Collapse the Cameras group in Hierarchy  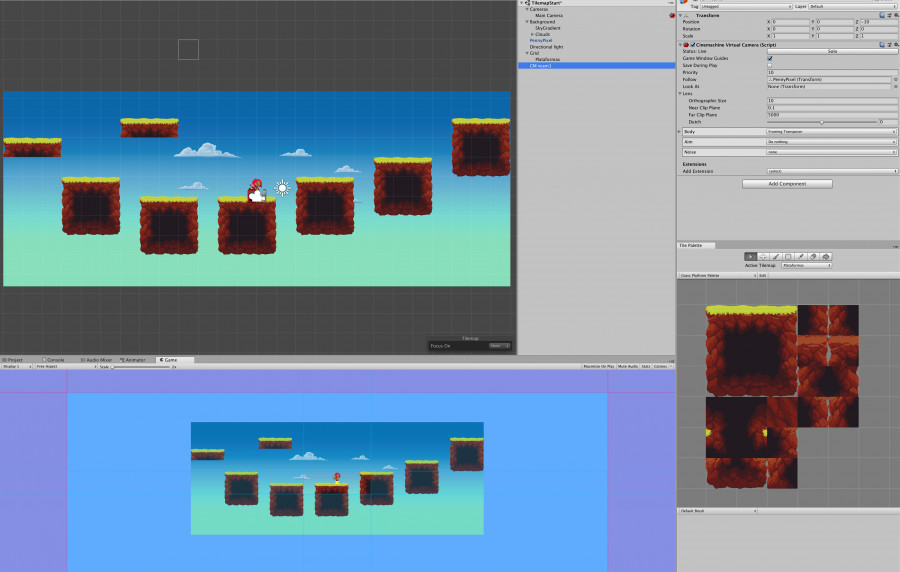pos(527,9)
